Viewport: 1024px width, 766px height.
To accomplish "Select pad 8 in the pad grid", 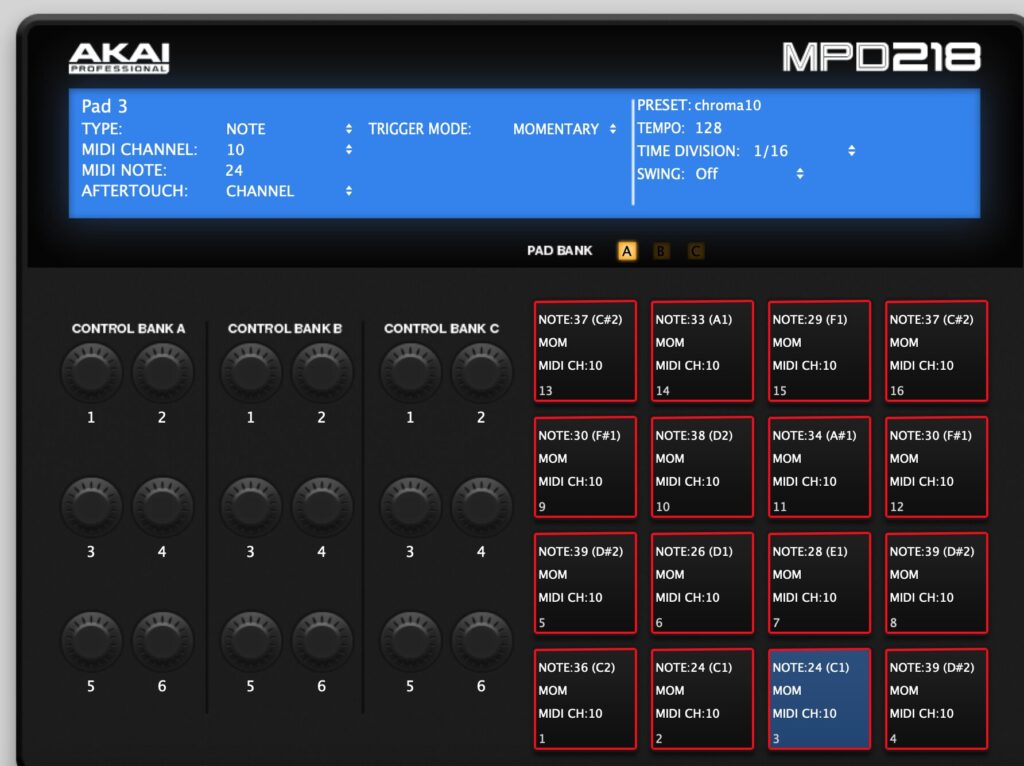I will coord(936,582).
